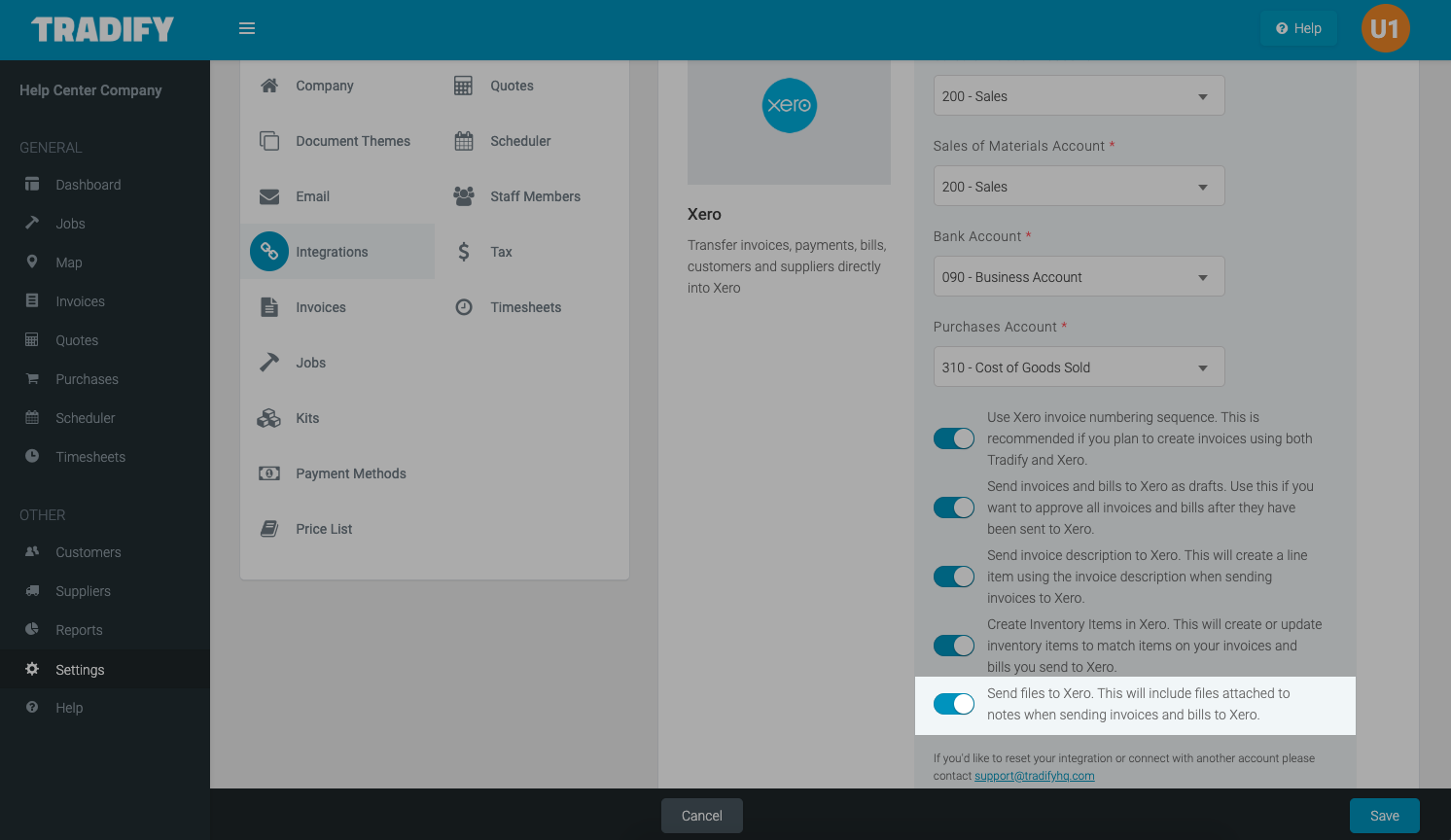
Task: Open the Purchases Account dropdown
Action: pos(1078,367)
